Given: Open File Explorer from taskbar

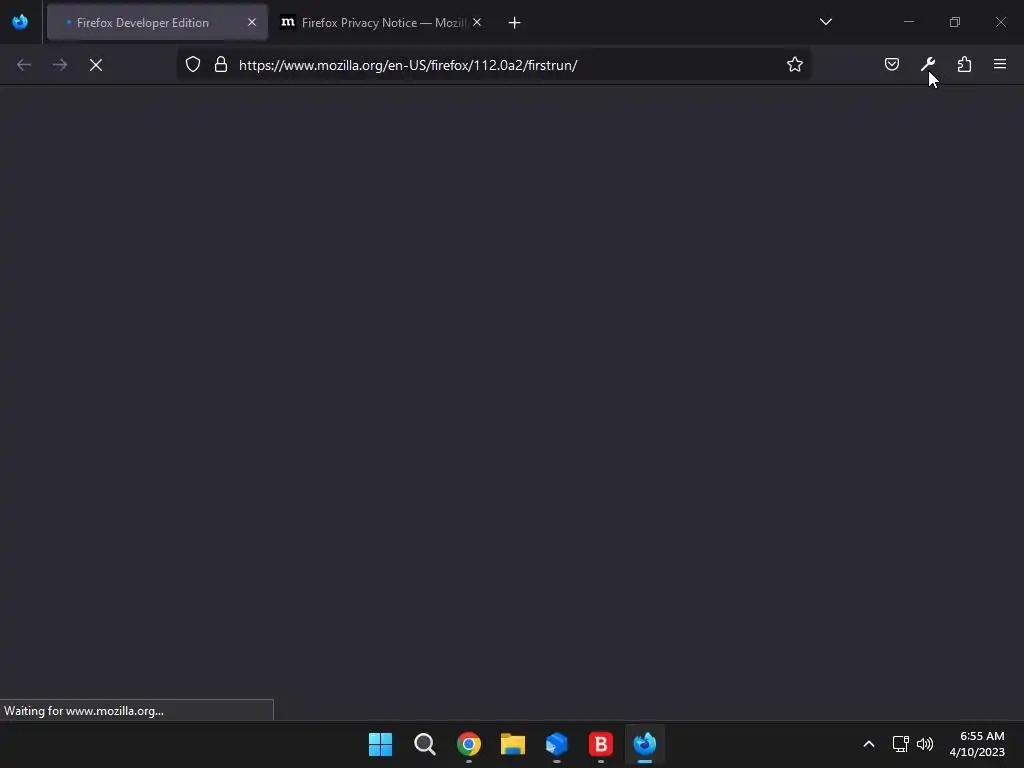Looking at the screenshot, I should click(x=513, y=744).
